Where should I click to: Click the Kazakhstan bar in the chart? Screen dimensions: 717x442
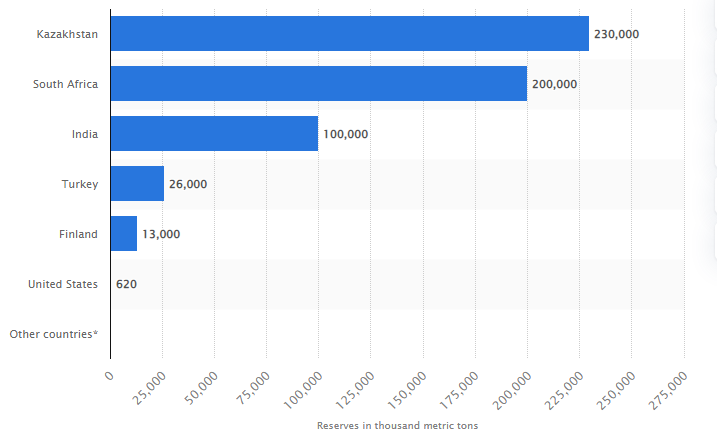point(350,34)
